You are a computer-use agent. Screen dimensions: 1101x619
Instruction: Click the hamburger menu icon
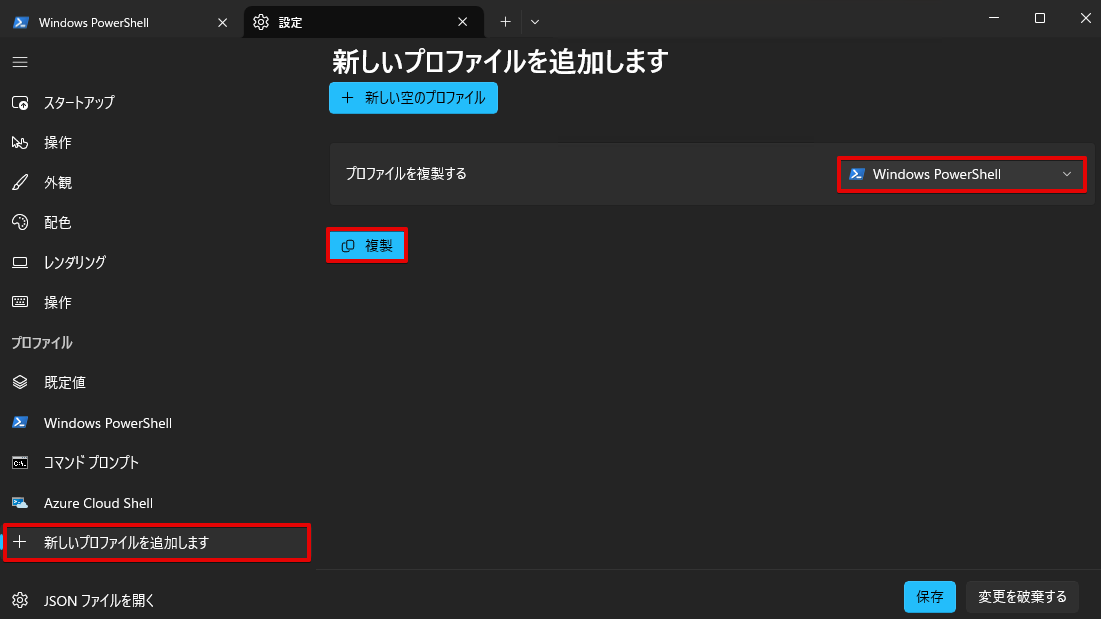click(19, 62)
